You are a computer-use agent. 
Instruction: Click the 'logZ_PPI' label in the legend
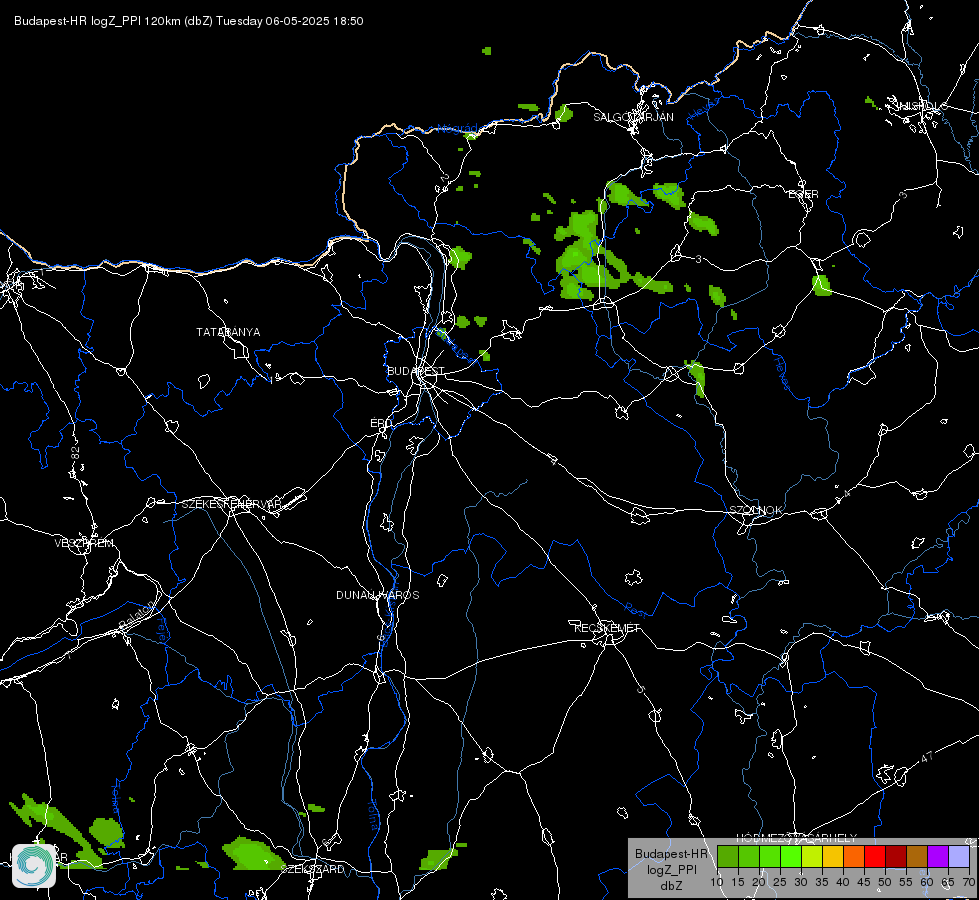[x=671, y=870]
